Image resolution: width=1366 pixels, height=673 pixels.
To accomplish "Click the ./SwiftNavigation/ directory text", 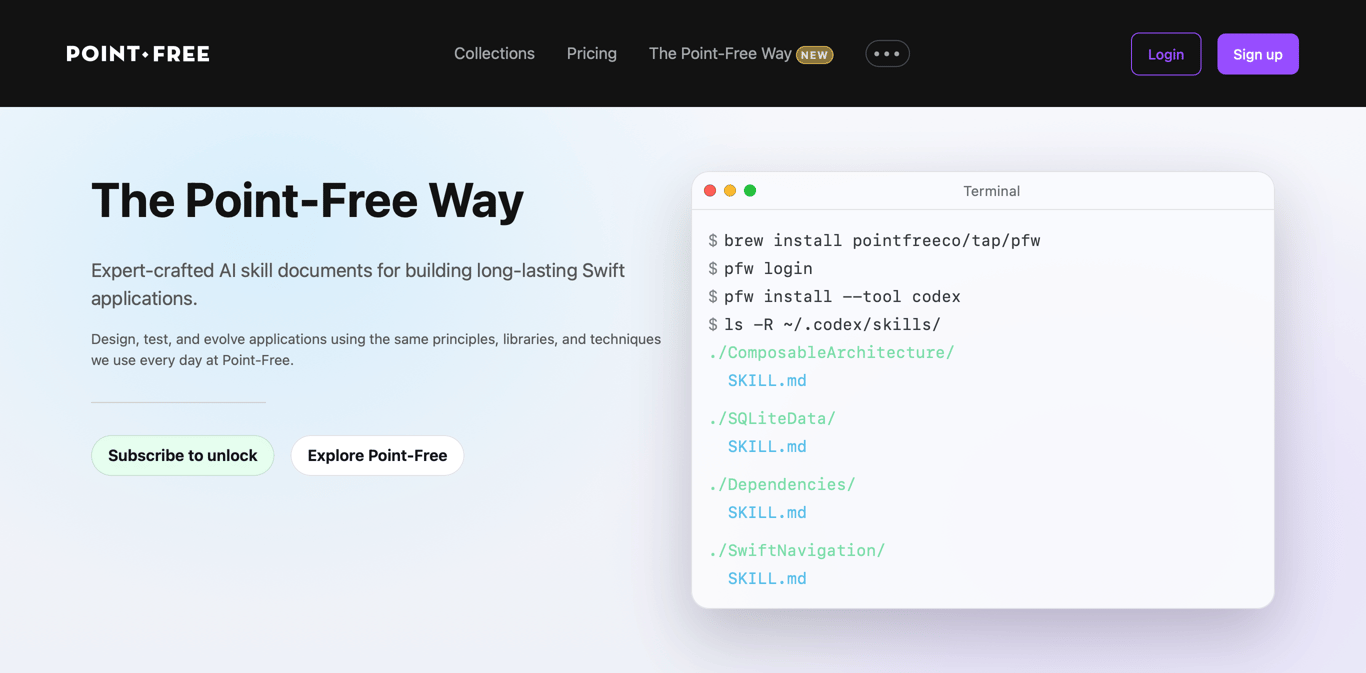I will 797,550.
